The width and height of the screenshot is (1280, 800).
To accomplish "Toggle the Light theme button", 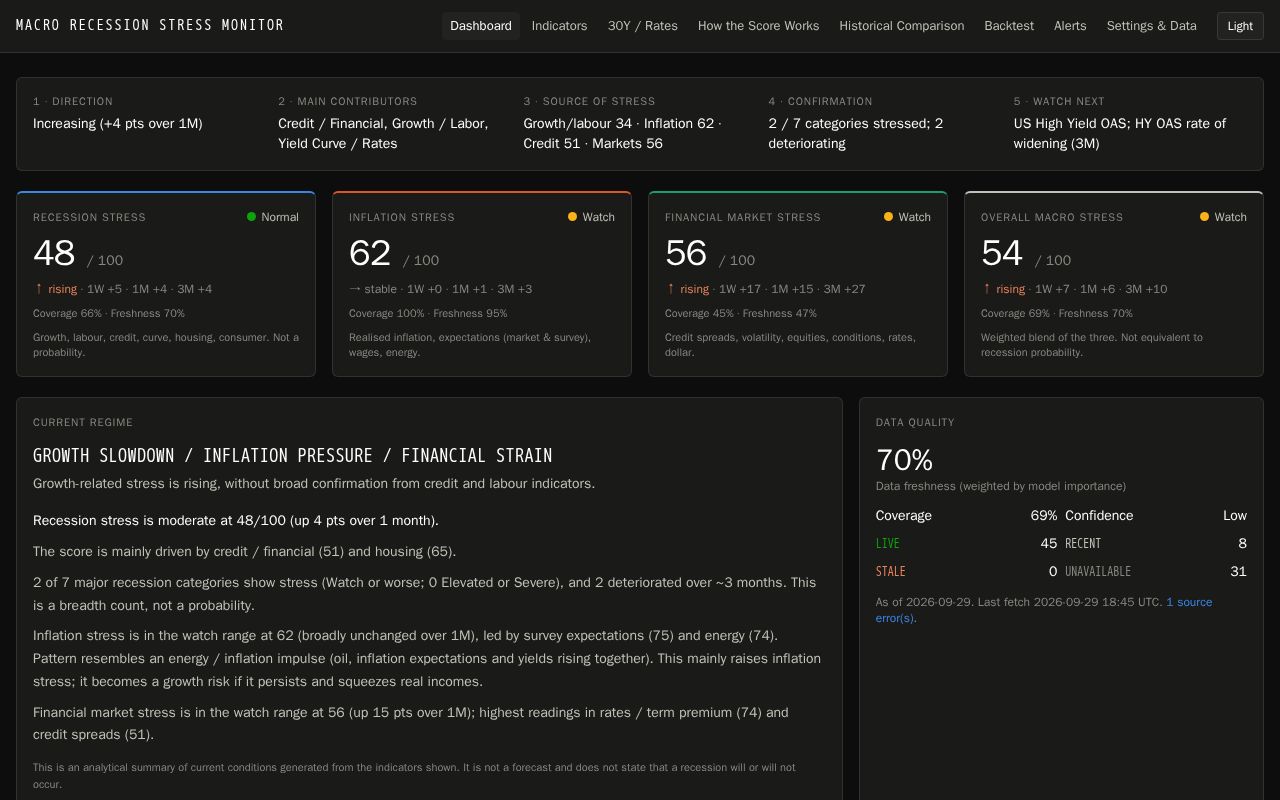I will coord(1240,26).
